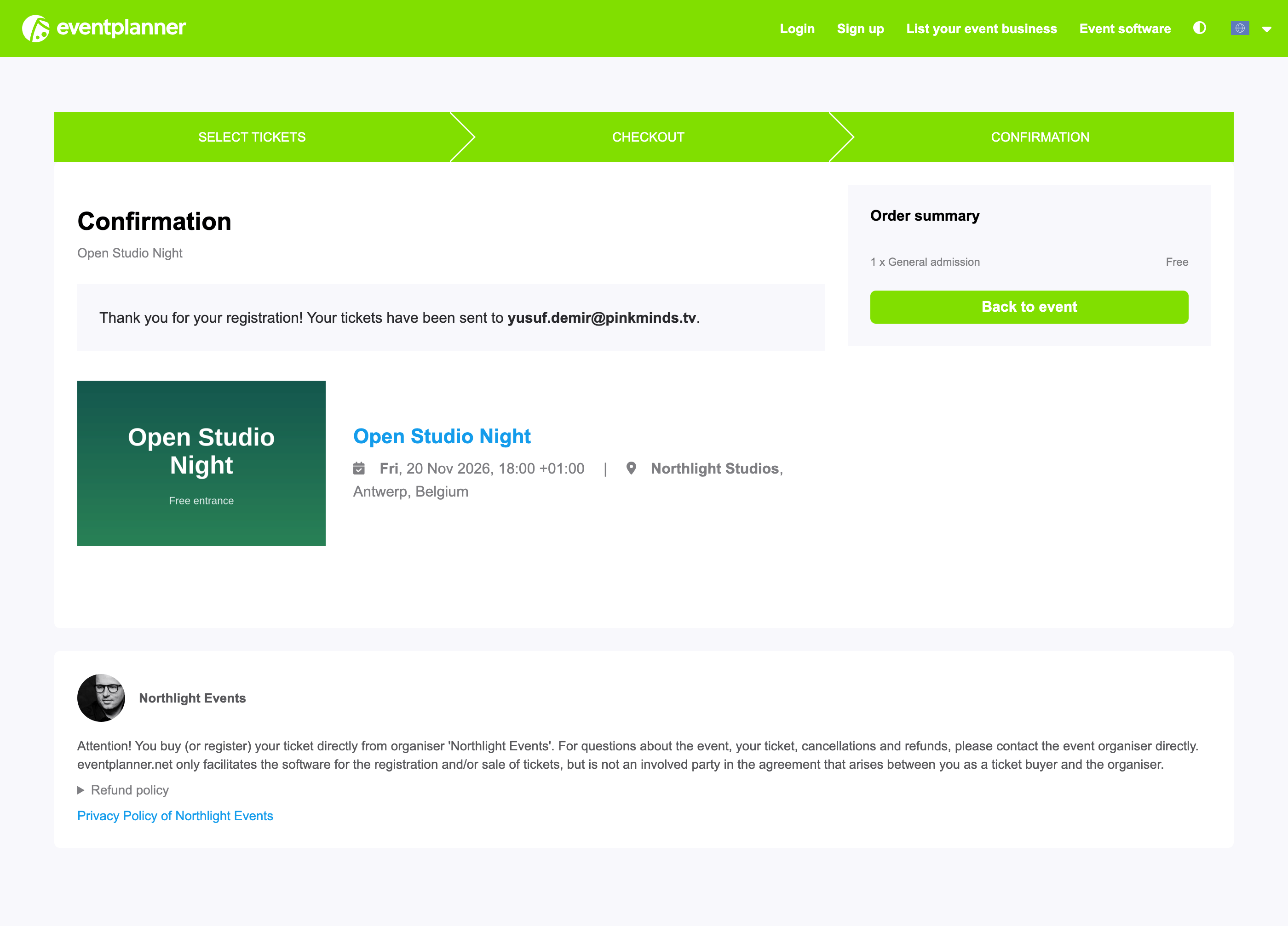1288x926 pixels.
Task: Open the Event software menu item
Action: pyautogui.click(x=1125, y=29)
